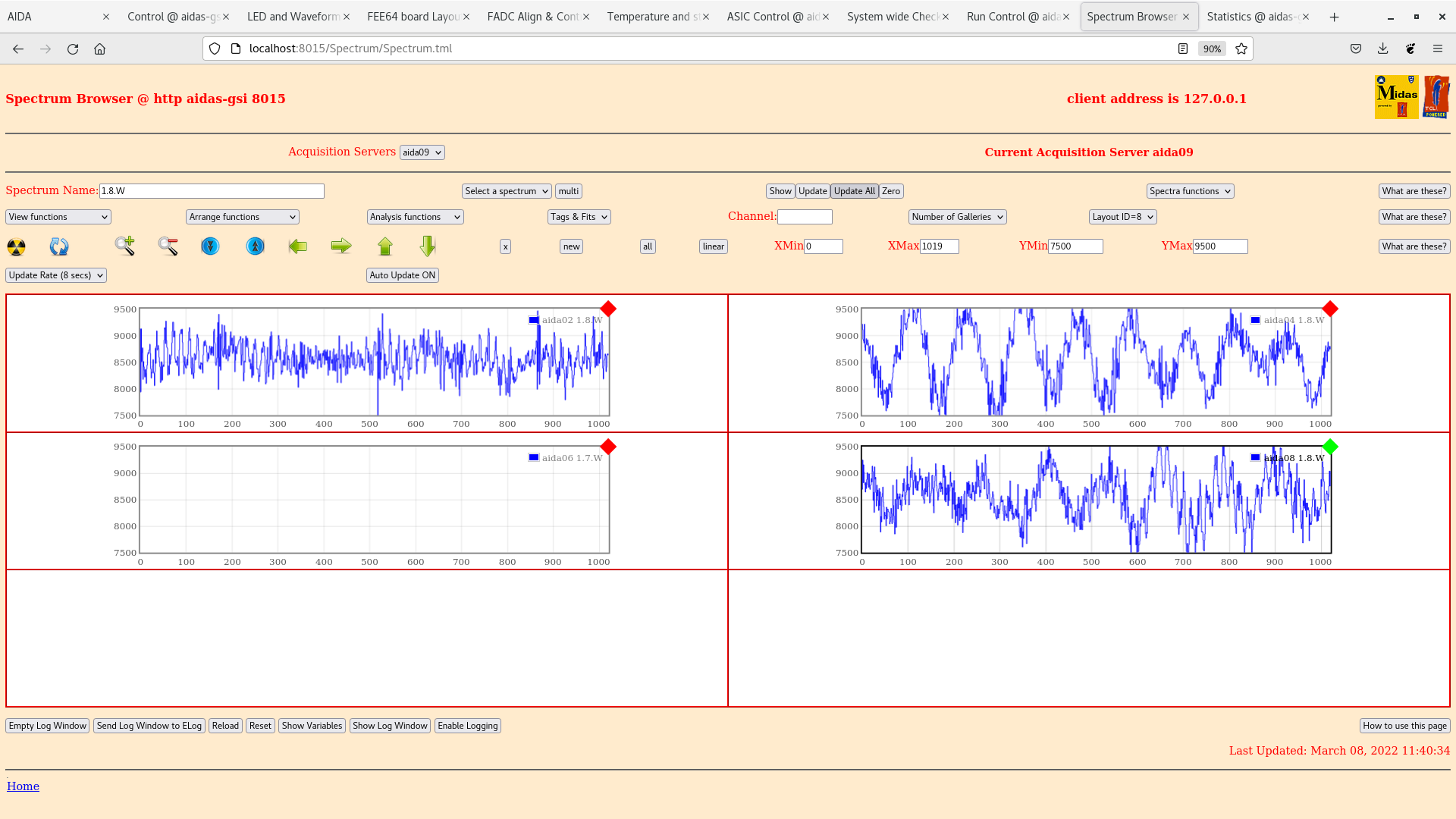The image size is (1456, 819).
Task: Follow the Home link
Action: (x=23, y=786)
